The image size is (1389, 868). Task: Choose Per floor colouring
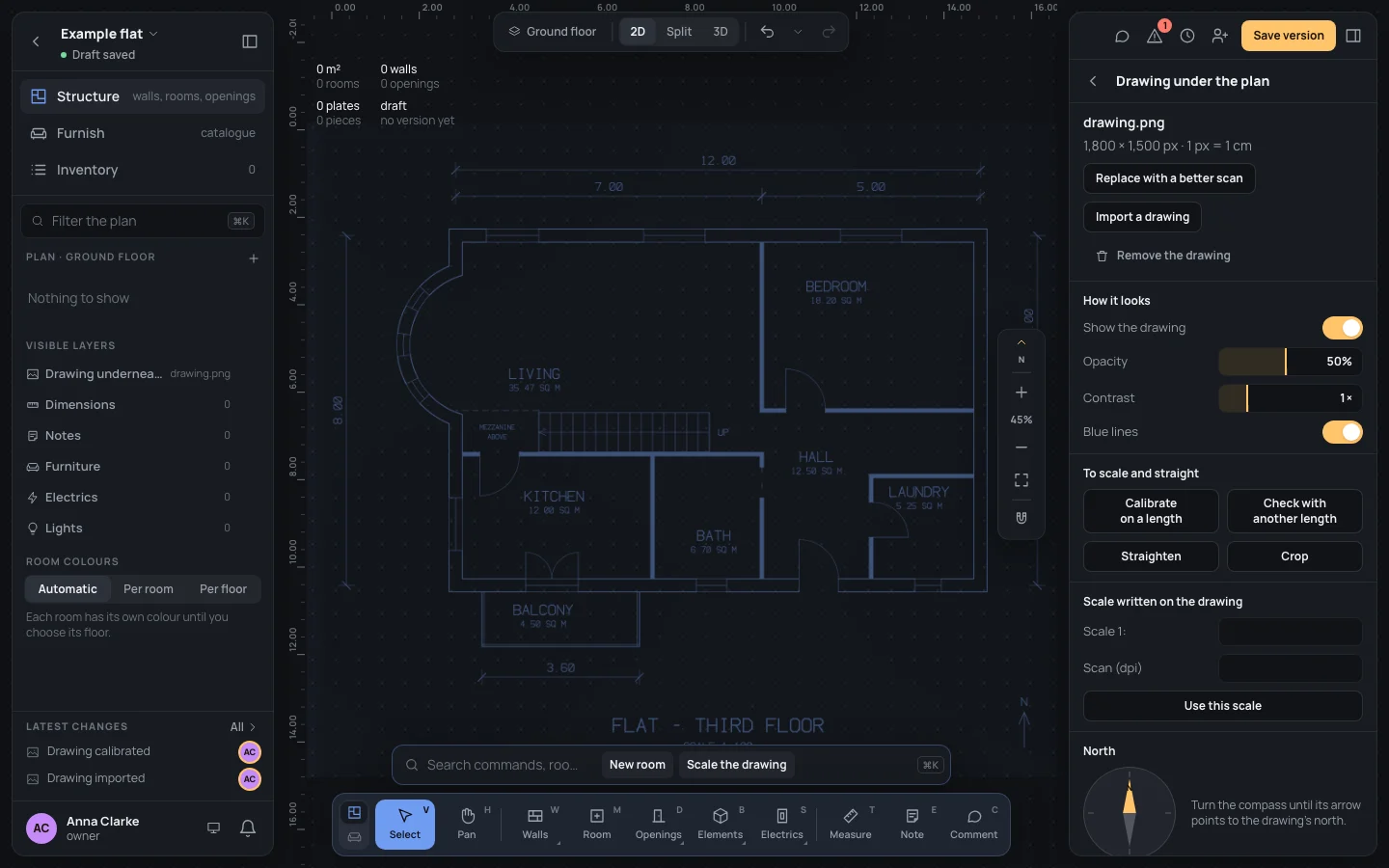pos(223,589)
